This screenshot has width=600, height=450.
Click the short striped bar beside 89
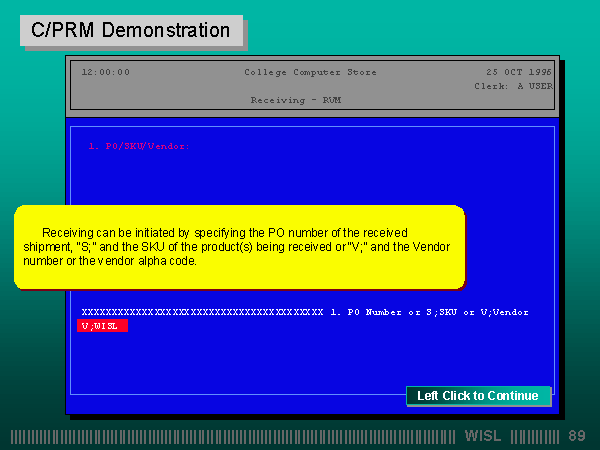click(534, 436)
